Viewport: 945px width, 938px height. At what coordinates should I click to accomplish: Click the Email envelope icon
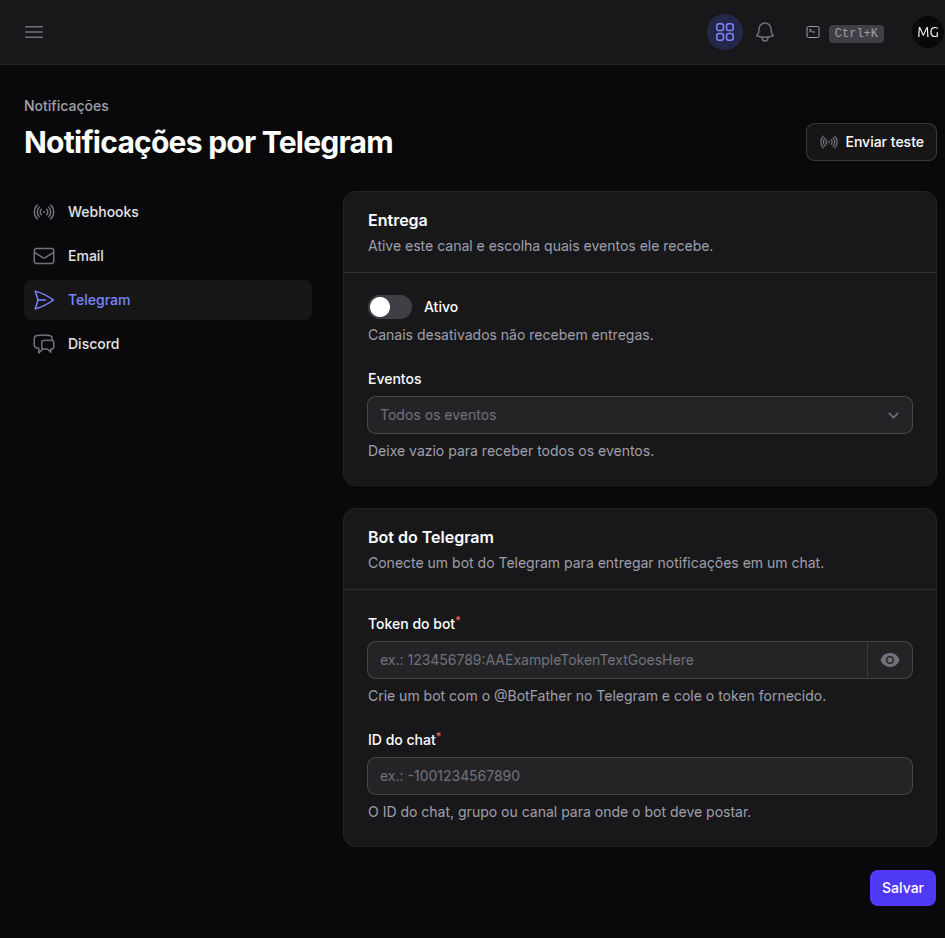click(x=44, y=256)
